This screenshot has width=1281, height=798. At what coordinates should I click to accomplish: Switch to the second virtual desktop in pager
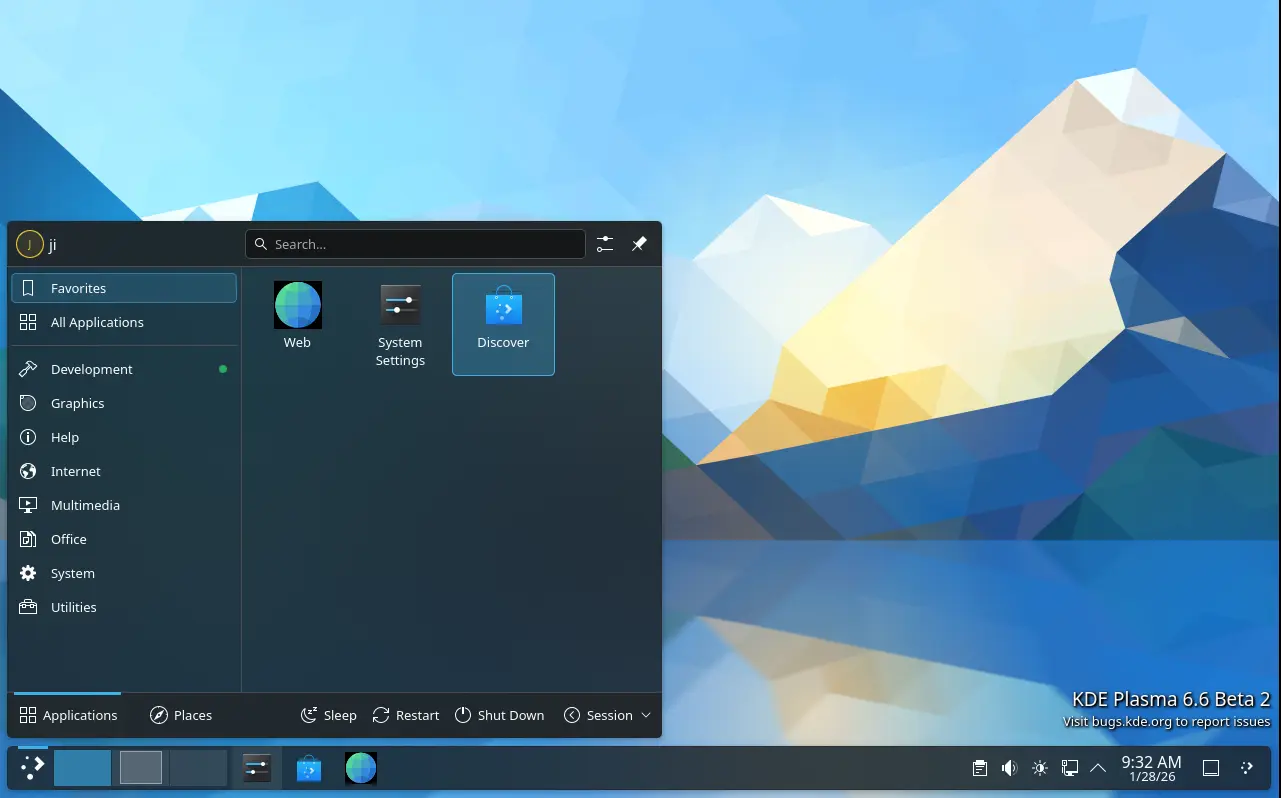pos(141,768)
